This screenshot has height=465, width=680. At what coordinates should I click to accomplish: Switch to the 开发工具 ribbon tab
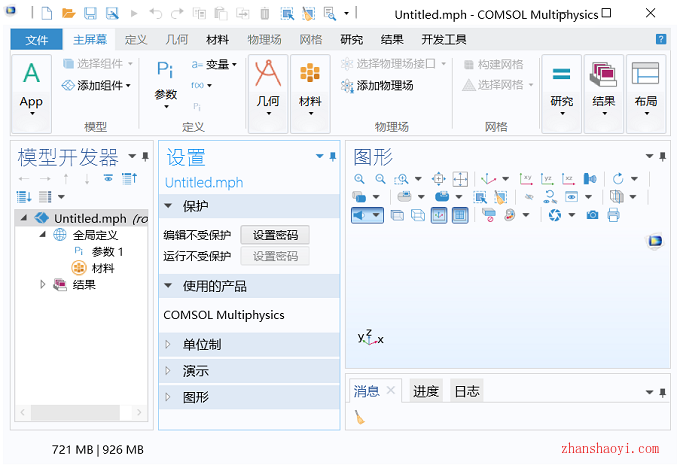[x=444, y=40]
